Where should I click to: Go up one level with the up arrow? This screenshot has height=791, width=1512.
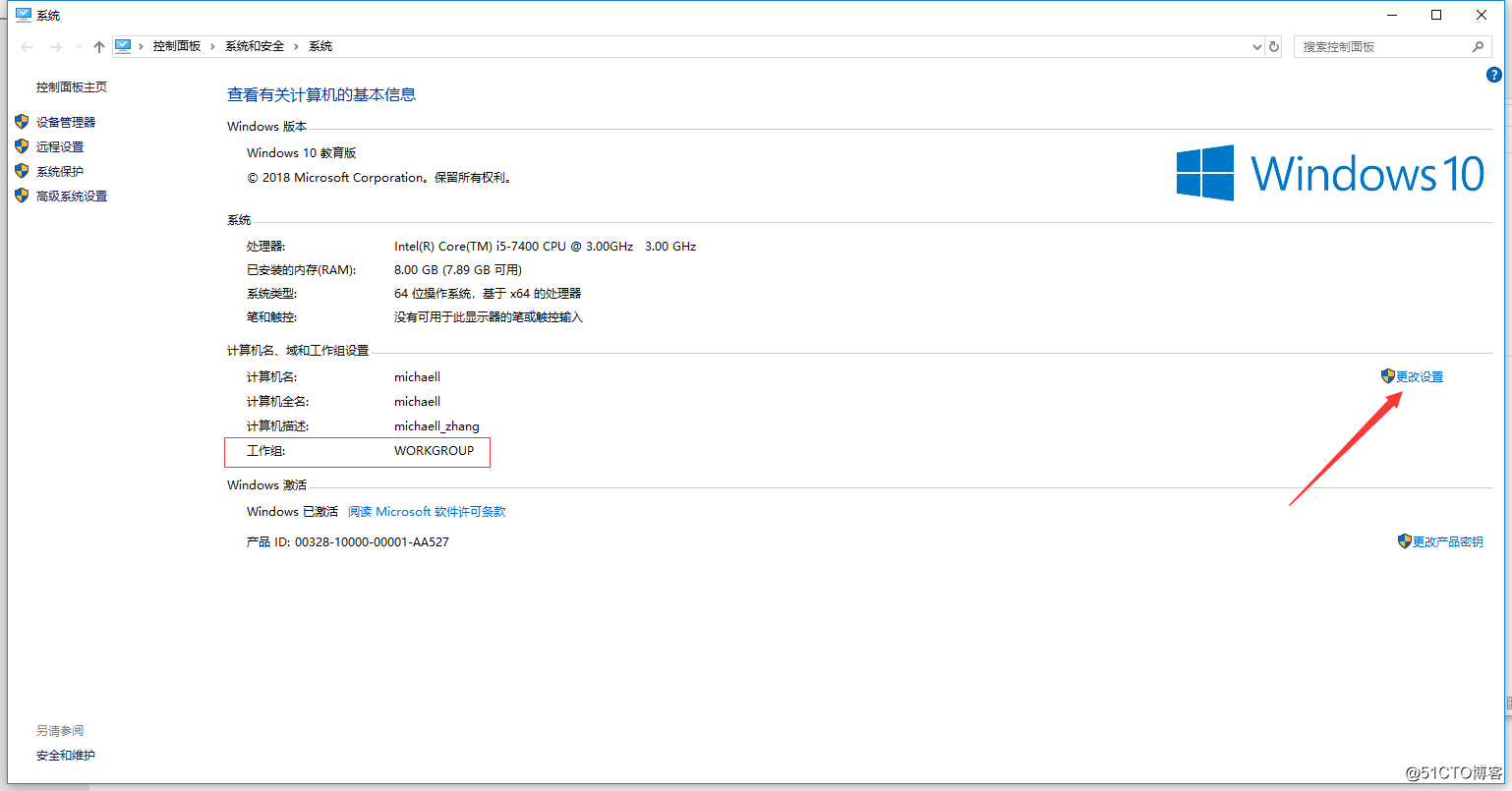(x=99, y=47)
